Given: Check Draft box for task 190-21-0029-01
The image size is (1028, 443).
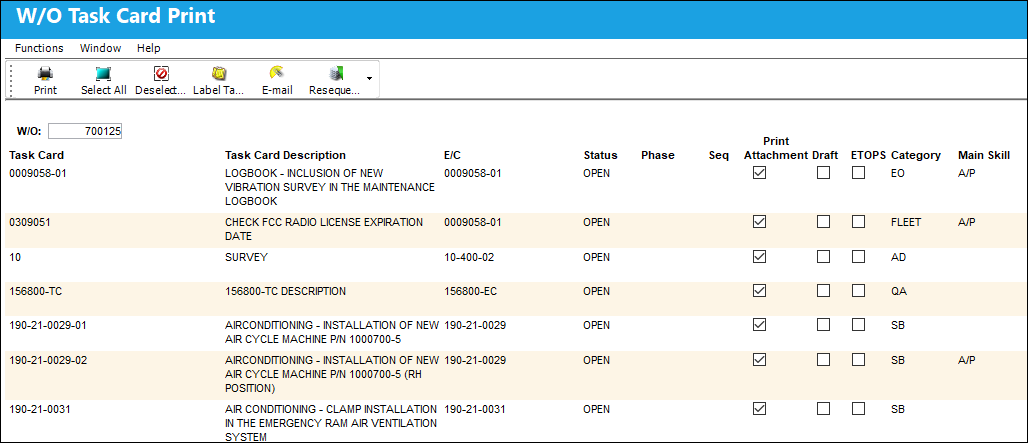Looking at the screenshot, I should pos(823,324).
